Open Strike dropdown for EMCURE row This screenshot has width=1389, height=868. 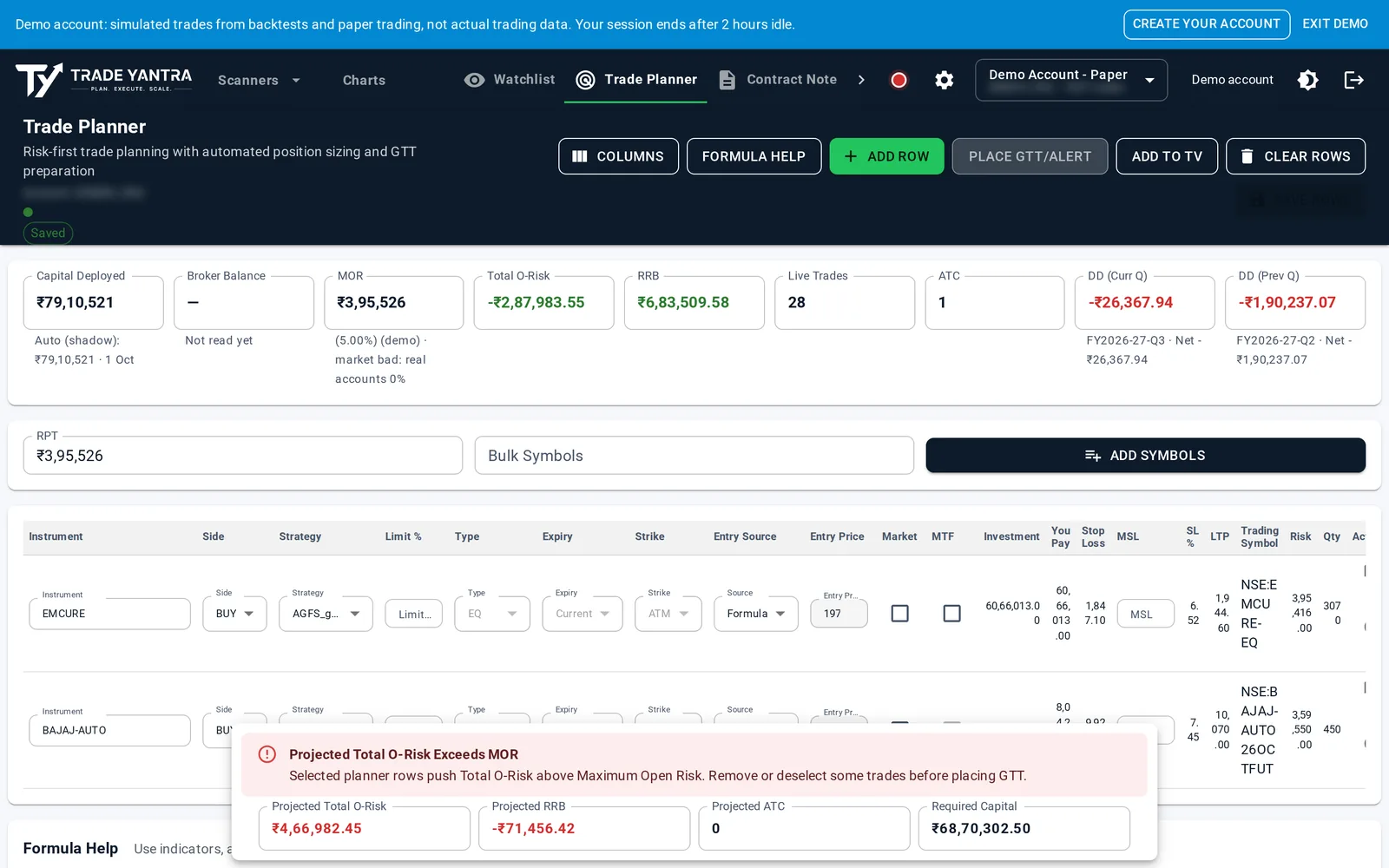pyautogui.click(x=668, y=614)
